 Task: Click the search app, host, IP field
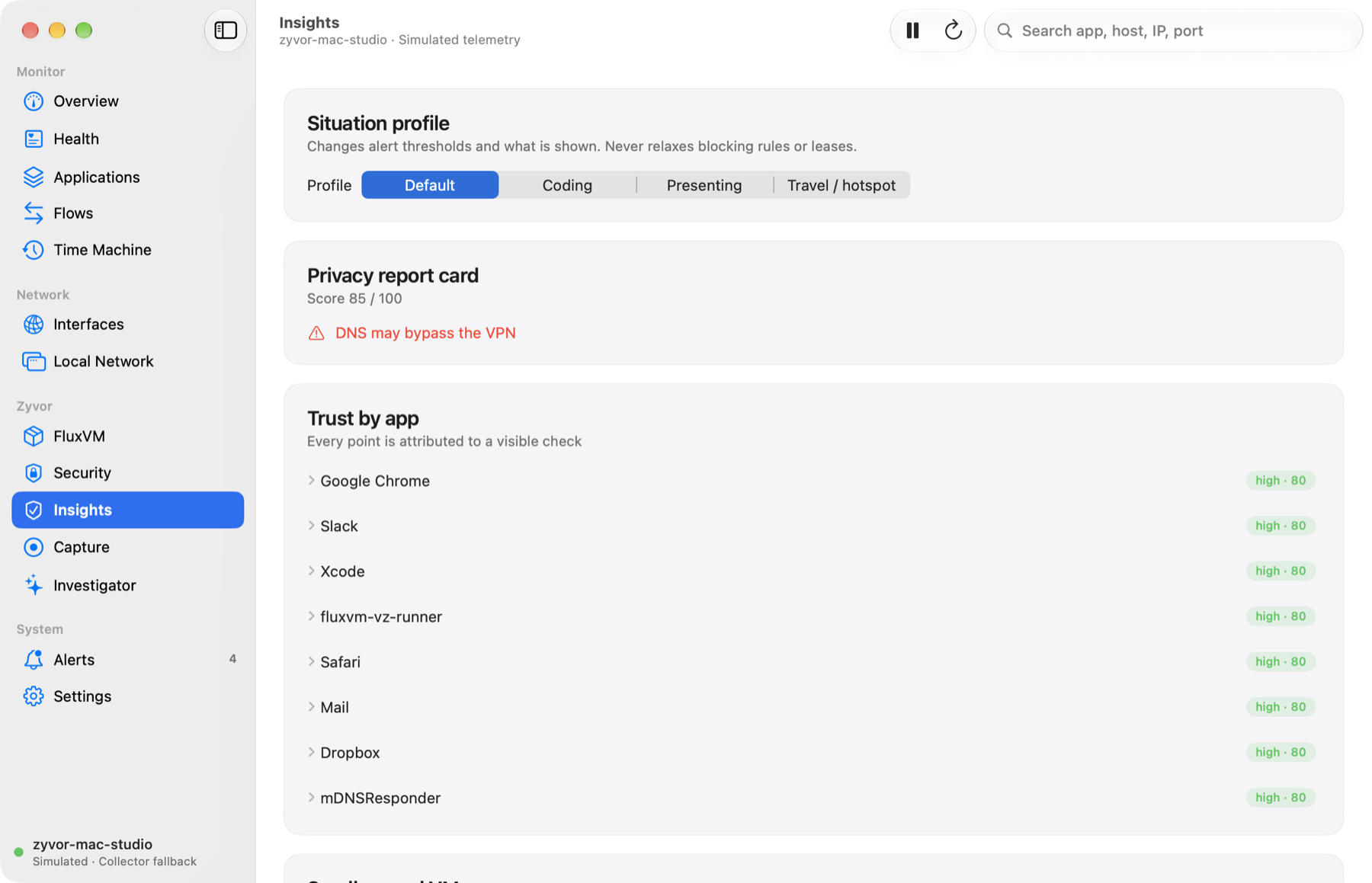(1174, 30)
